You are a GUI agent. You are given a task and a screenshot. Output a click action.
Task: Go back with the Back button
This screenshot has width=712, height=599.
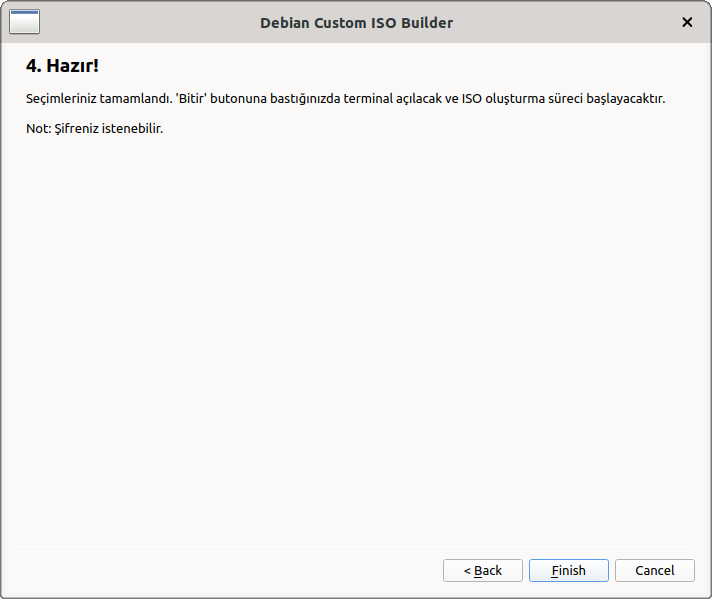482,570
